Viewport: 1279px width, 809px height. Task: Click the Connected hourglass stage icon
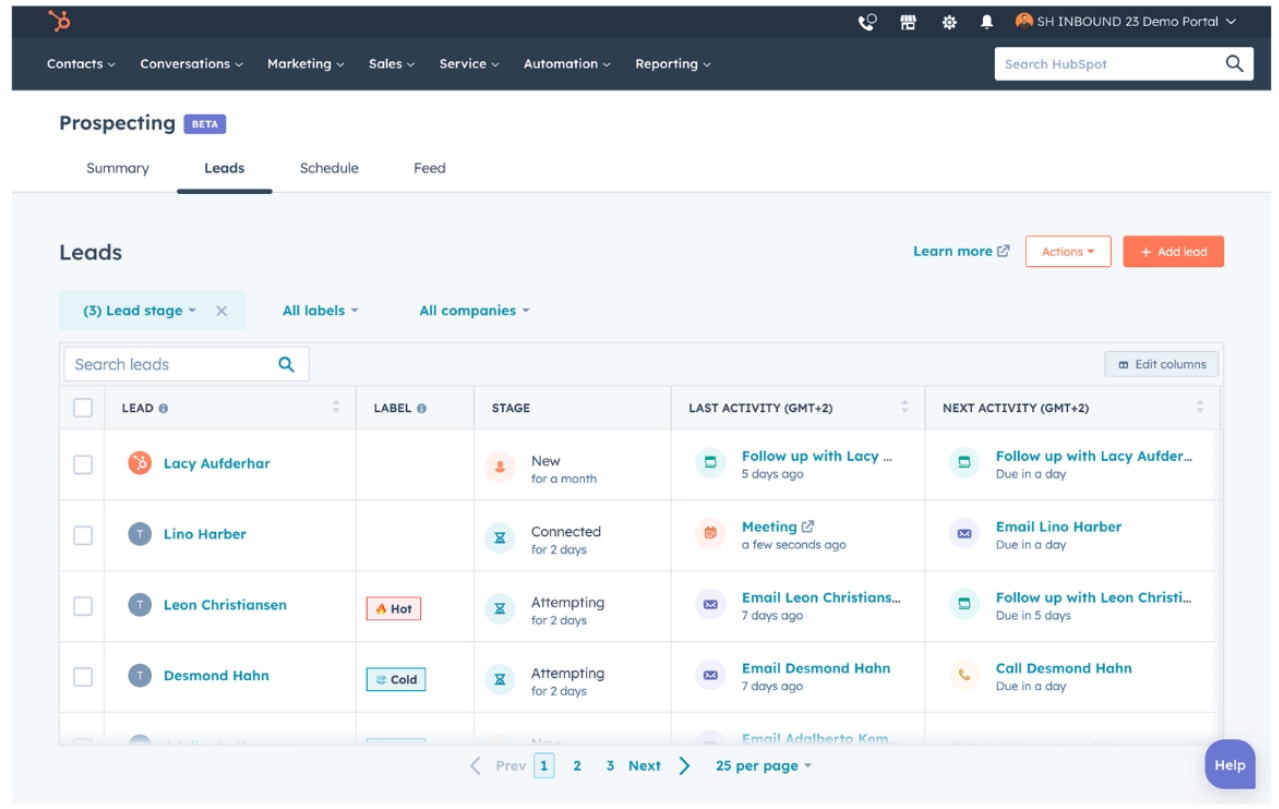tap(500, 538)
